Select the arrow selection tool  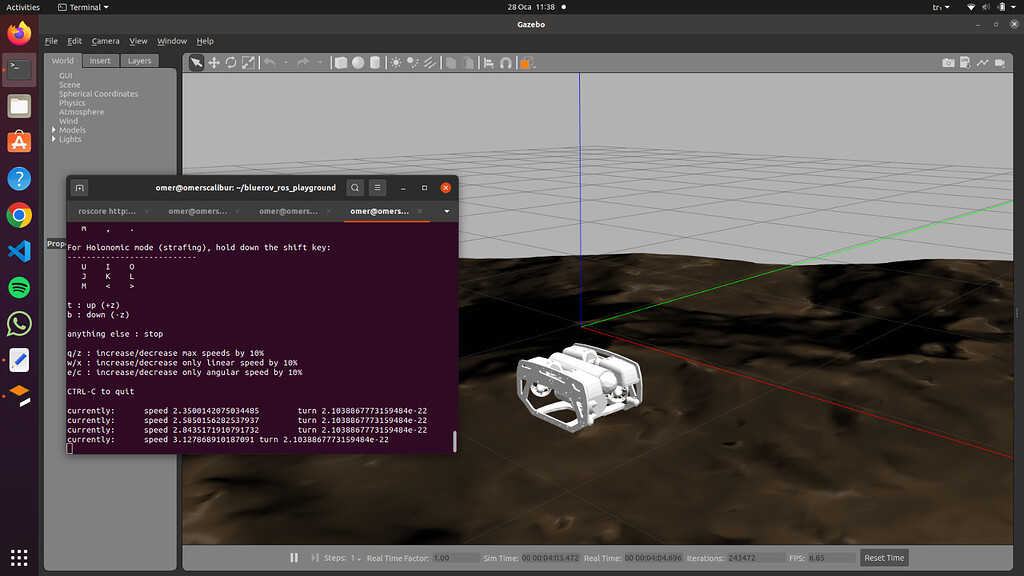click(196, 62)
